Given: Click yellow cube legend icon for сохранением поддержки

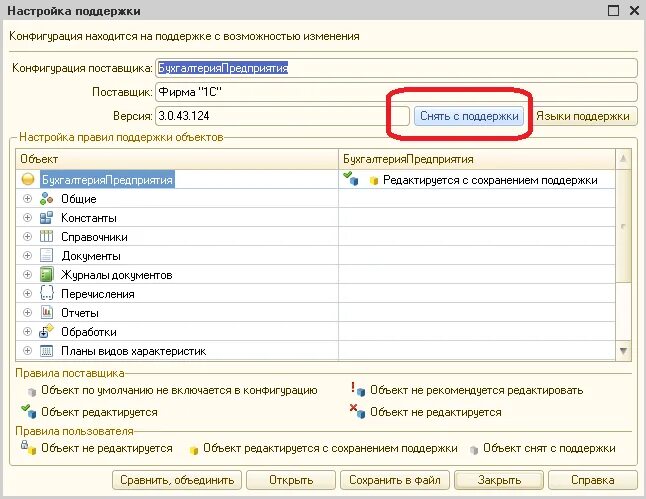Looking at the screenshot, I should click(x=194, y=450).
